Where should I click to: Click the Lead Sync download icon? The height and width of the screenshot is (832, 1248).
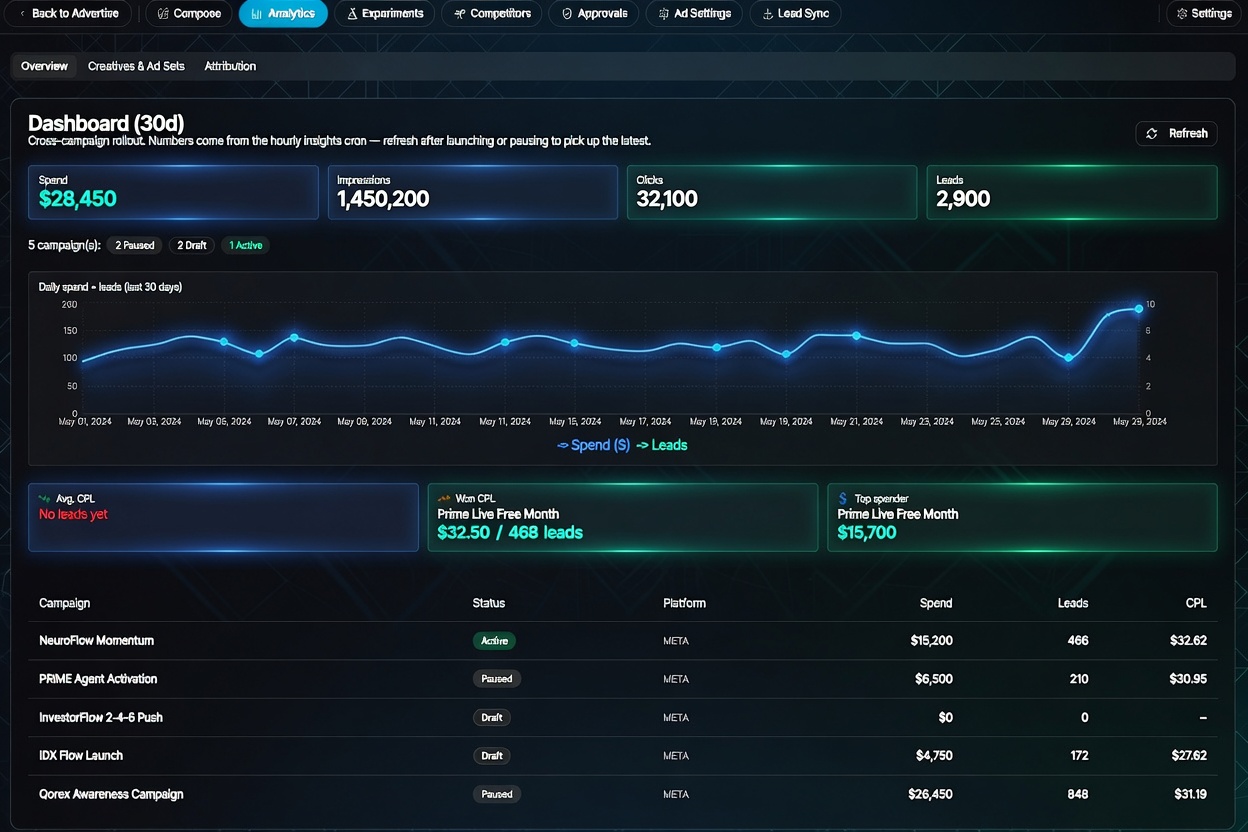(767, 14)
